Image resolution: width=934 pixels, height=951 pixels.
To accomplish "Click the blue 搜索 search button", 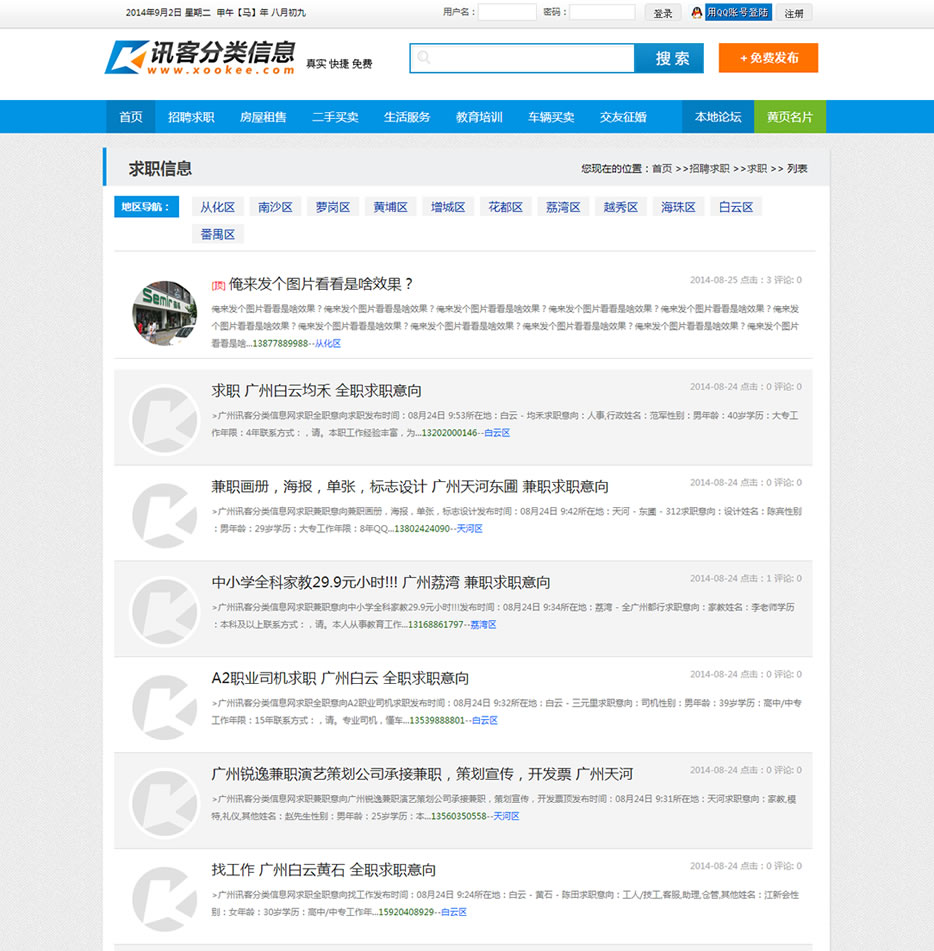I will (x=669, y=58).
